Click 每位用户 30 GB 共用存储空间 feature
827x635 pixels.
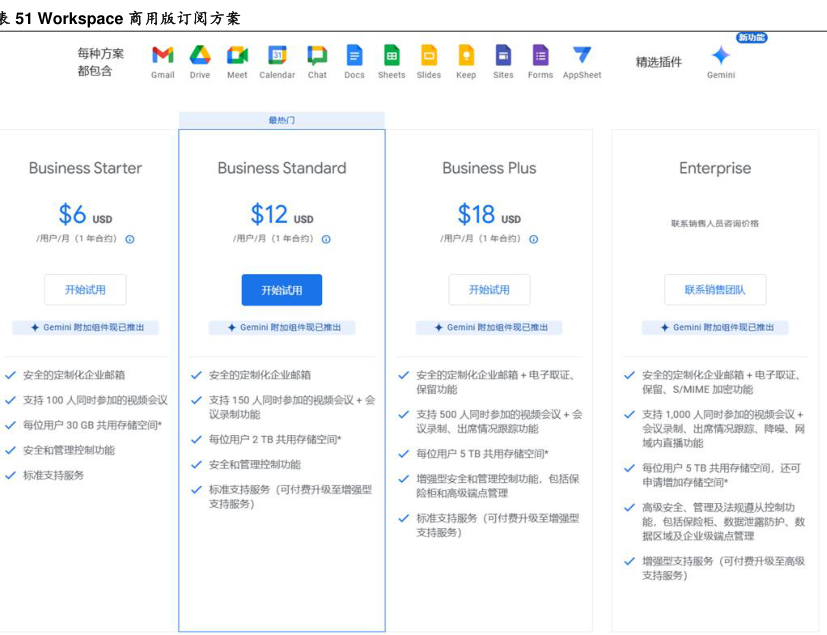(x=92, y=425)
